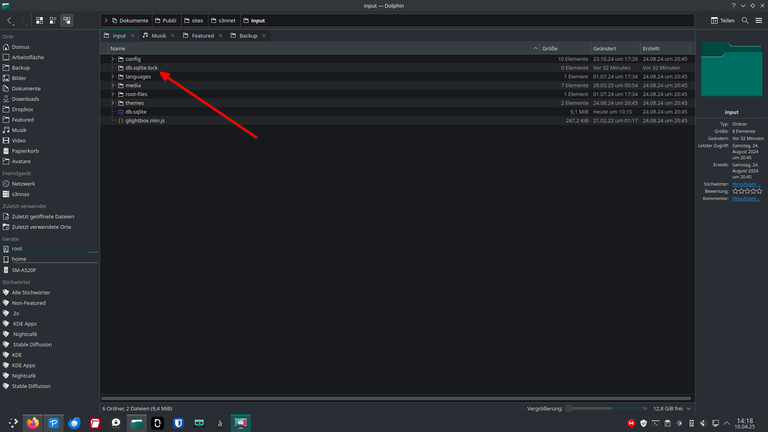The image size is (768, 432).
Task: Close the Backup tab
Action: click(x=264, y=36)
